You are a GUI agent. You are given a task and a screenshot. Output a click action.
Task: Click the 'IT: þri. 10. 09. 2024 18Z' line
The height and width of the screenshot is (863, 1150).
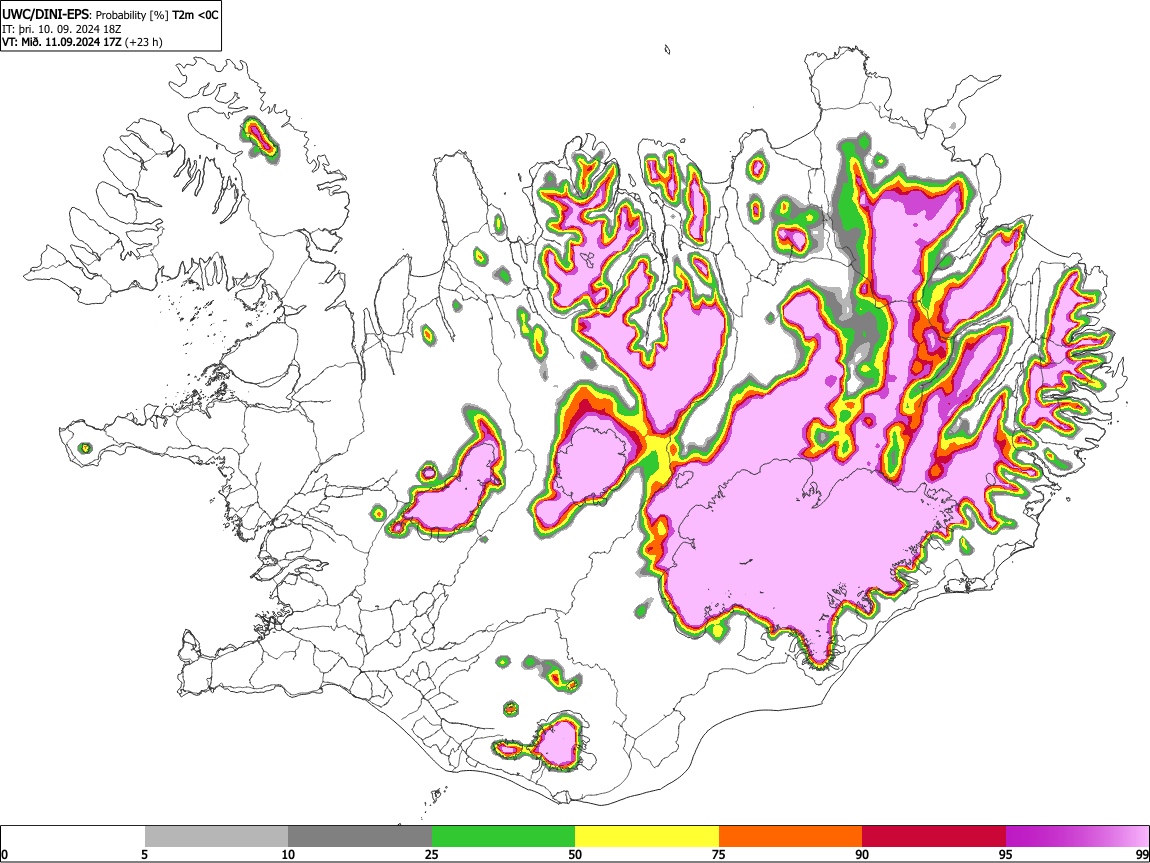point(61,29)
